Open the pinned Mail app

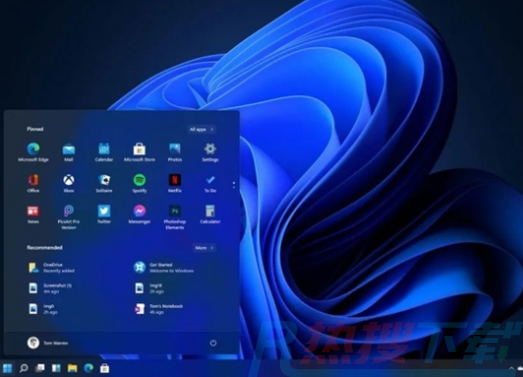coord(69,152)
